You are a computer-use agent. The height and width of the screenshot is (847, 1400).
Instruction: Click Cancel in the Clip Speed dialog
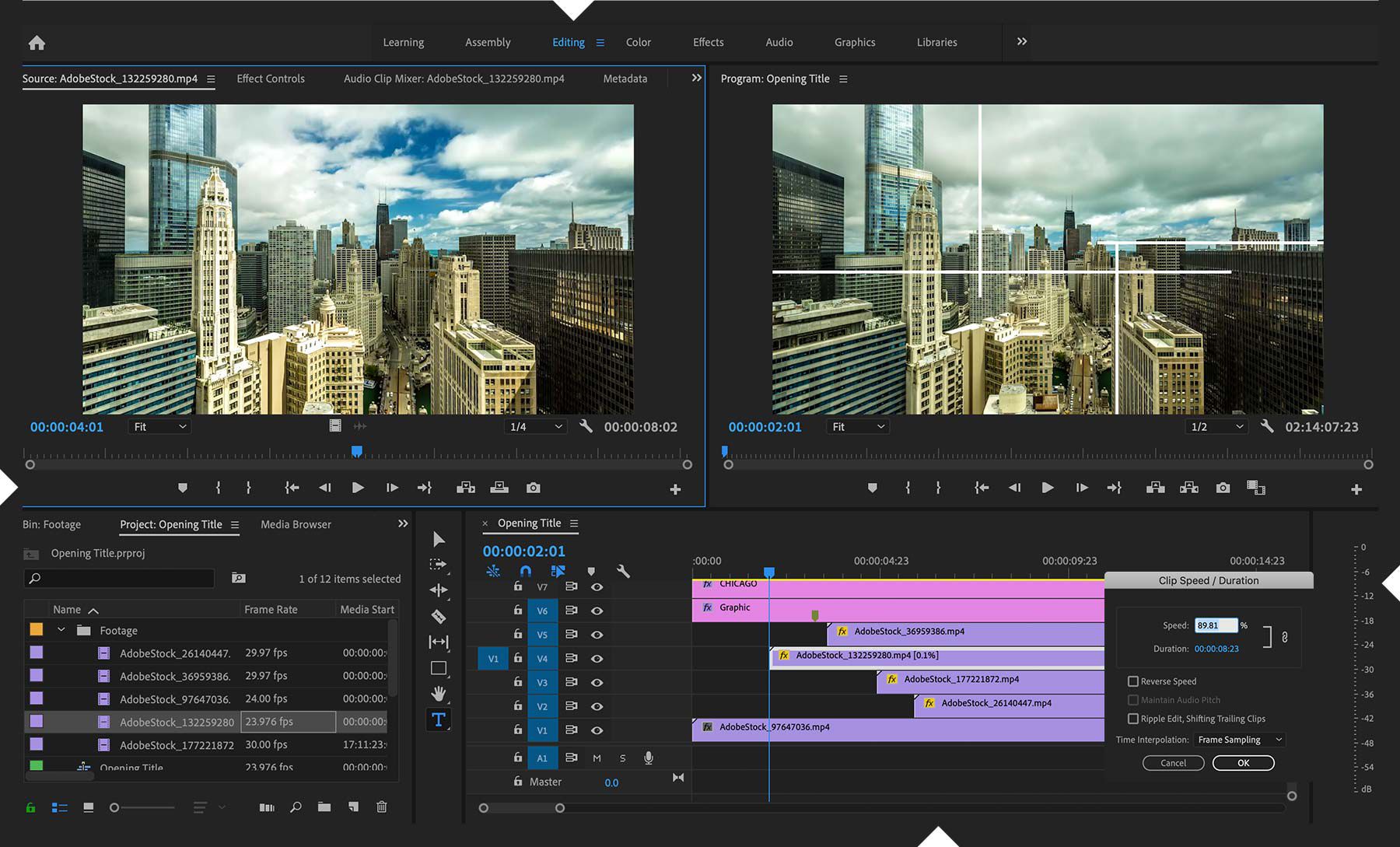1173,763
